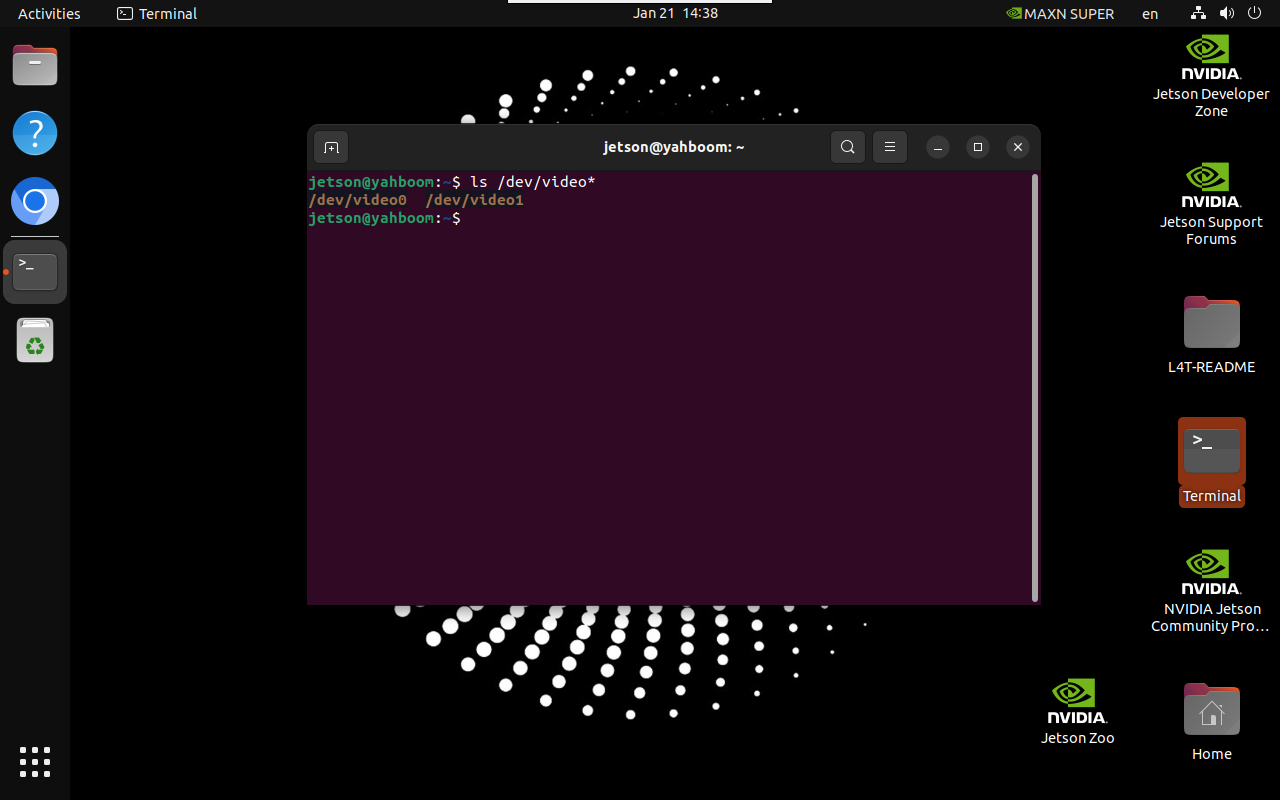The height and width of the screenshot is (800, 1280).
Task: Open Files from the dock
Action: [x=35, y=65]
